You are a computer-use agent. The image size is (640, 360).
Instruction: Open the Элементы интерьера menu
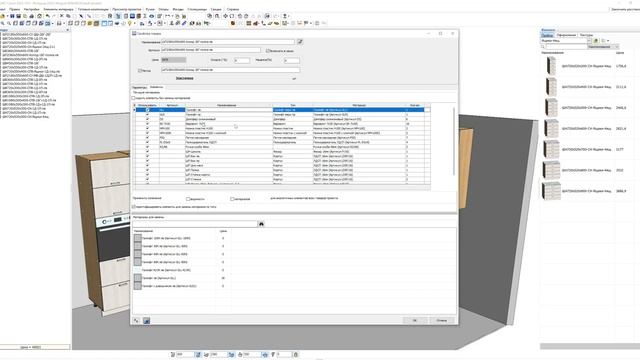coord(58,9)
